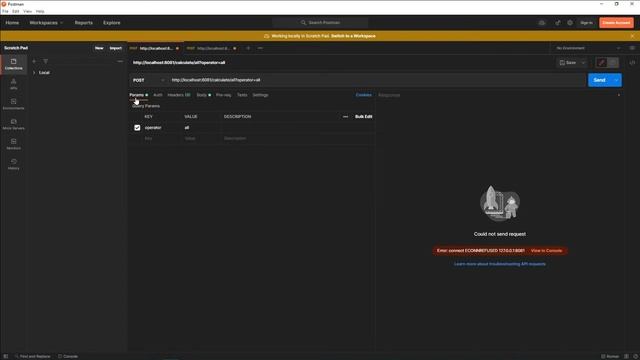Click the New button in Scratch Pad
The height and width of the screenshot is (360, 640).
99,48
